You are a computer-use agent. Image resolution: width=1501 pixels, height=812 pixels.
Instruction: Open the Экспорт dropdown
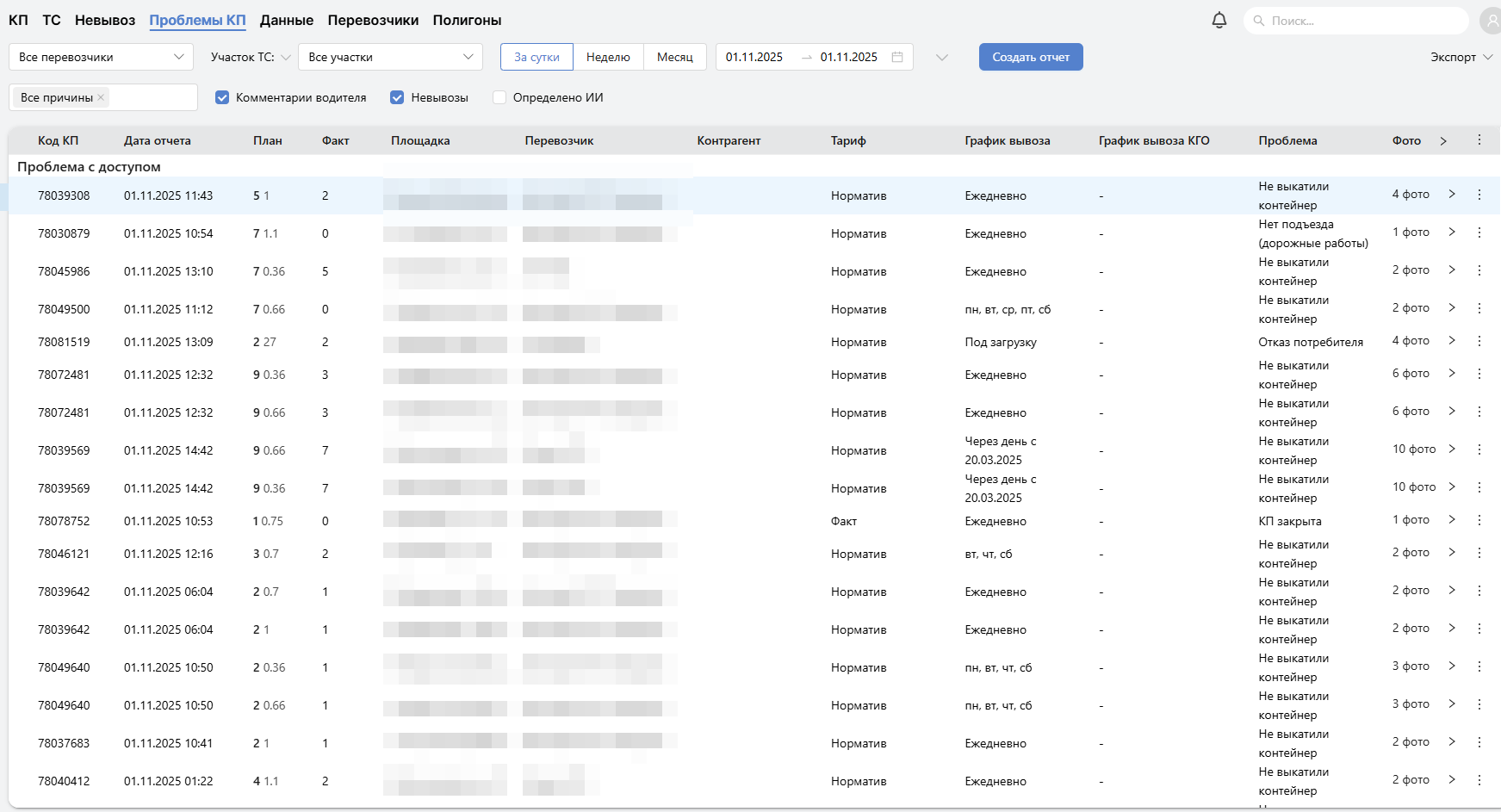click(1461, 57)
